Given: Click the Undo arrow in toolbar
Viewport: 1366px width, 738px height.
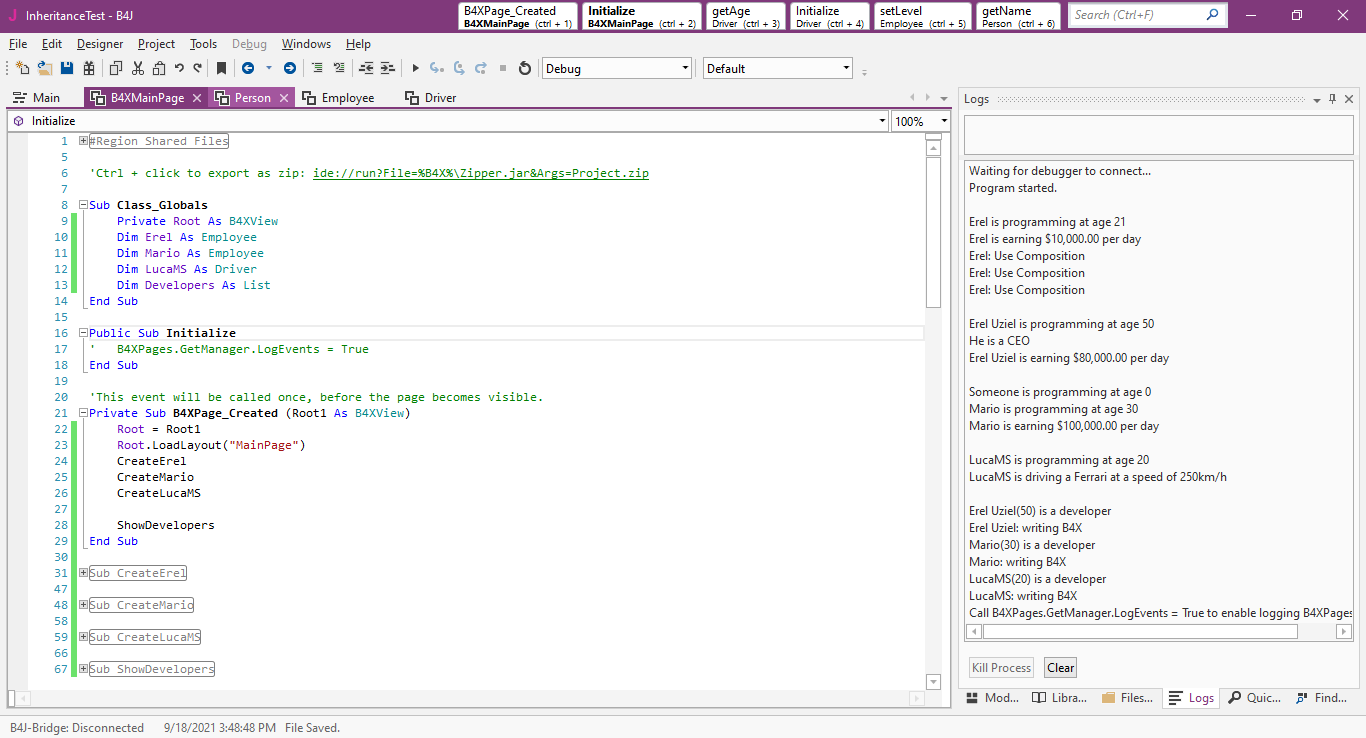Looking at the screenshot, I should pos(179,68).
